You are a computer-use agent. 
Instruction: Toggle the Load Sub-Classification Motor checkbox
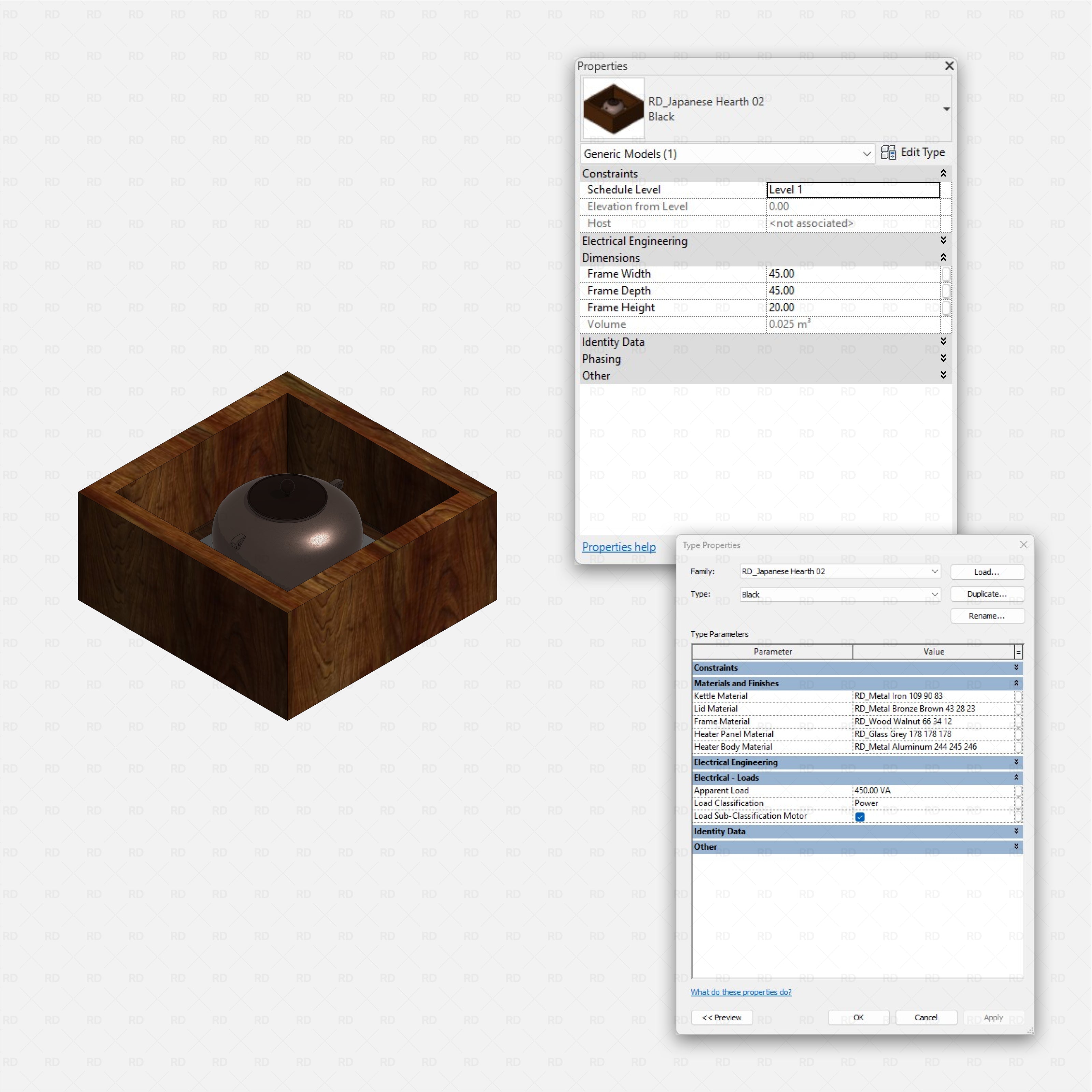860,817
